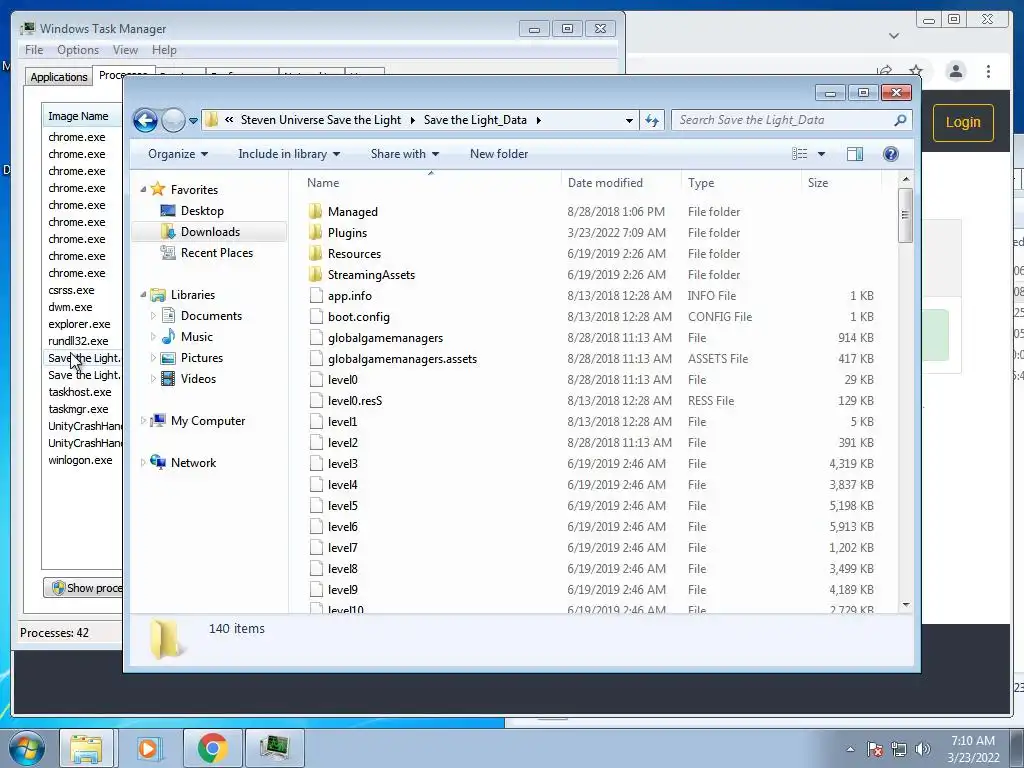Select Desktop in Favorites
1024x768 pixels.
pos(202,211)
